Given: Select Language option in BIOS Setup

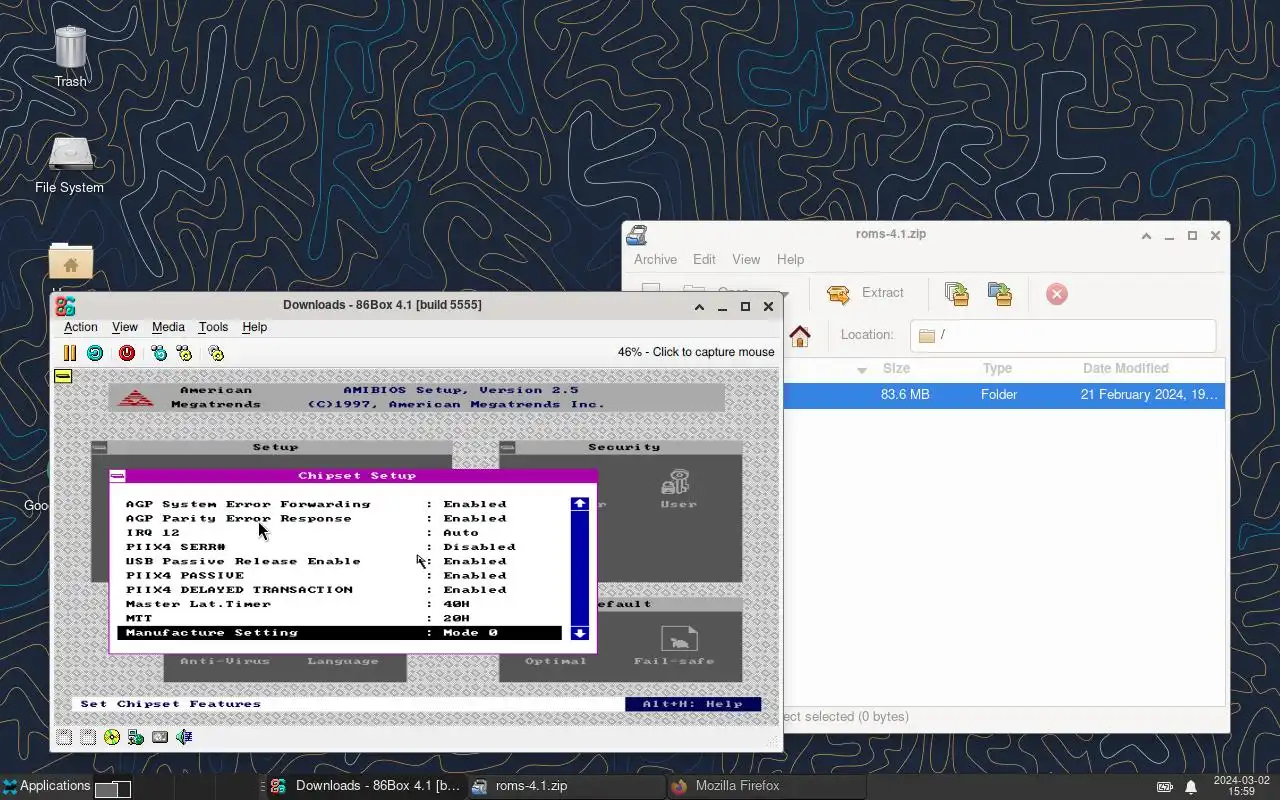Looking at the screenshot, I should 343,661.
